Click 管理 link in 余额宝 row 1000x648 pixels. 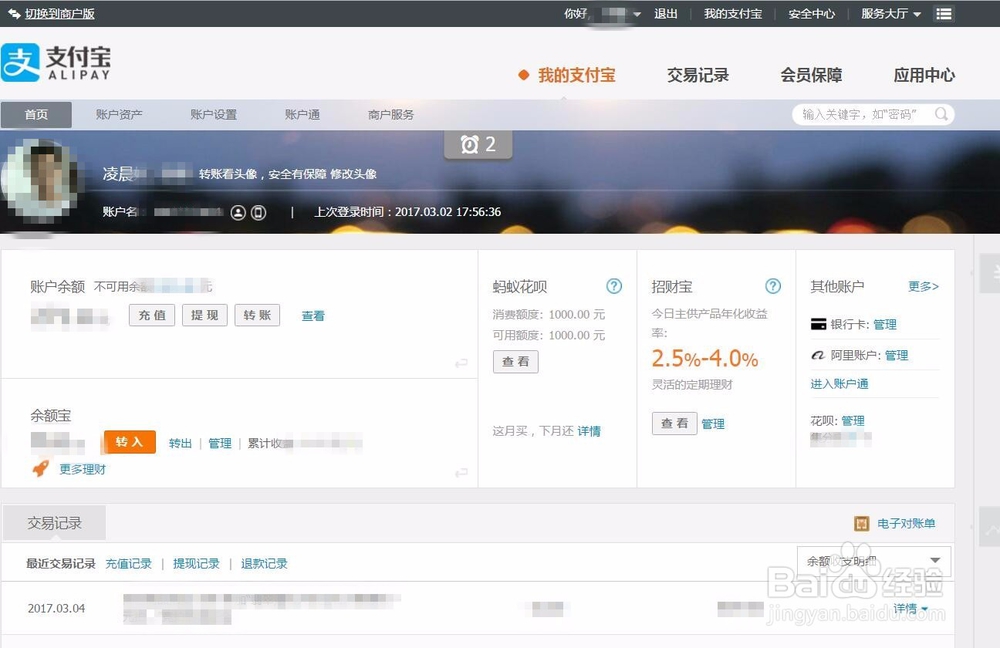click(x=220, y=443)
